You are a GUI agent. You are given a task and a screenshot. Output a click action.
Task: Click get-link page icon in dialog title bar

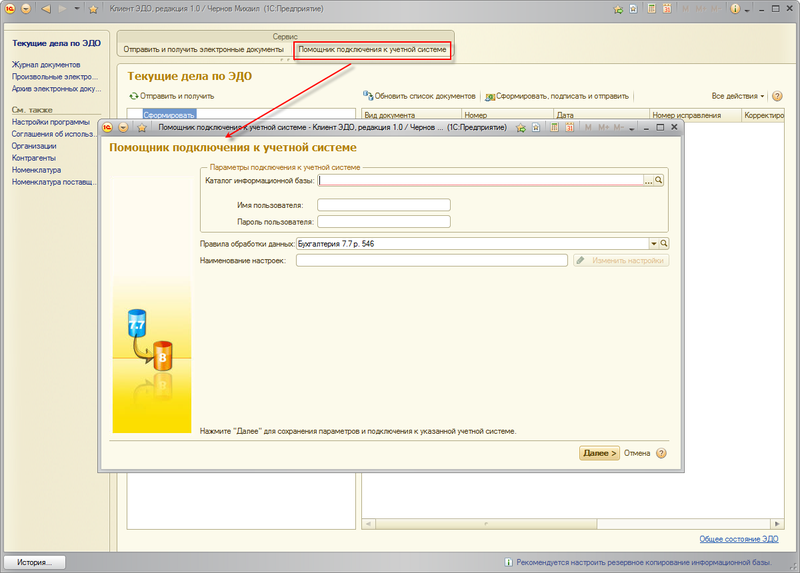536,128
